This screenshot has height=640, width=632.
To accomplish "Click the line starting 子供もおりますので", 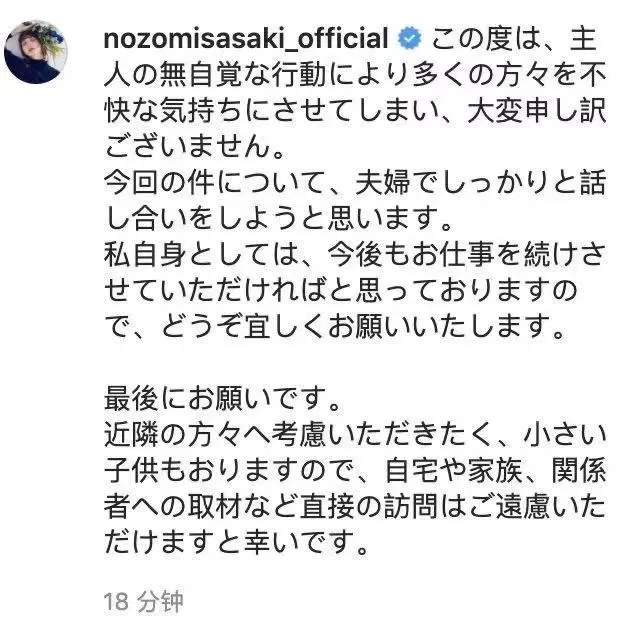I will [355, 471].
